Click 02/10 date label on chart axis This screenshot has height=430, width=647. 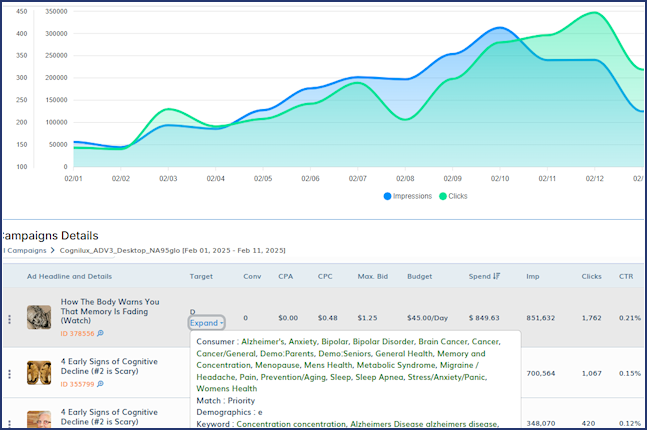pyautogui.click(x=500, y=179)
